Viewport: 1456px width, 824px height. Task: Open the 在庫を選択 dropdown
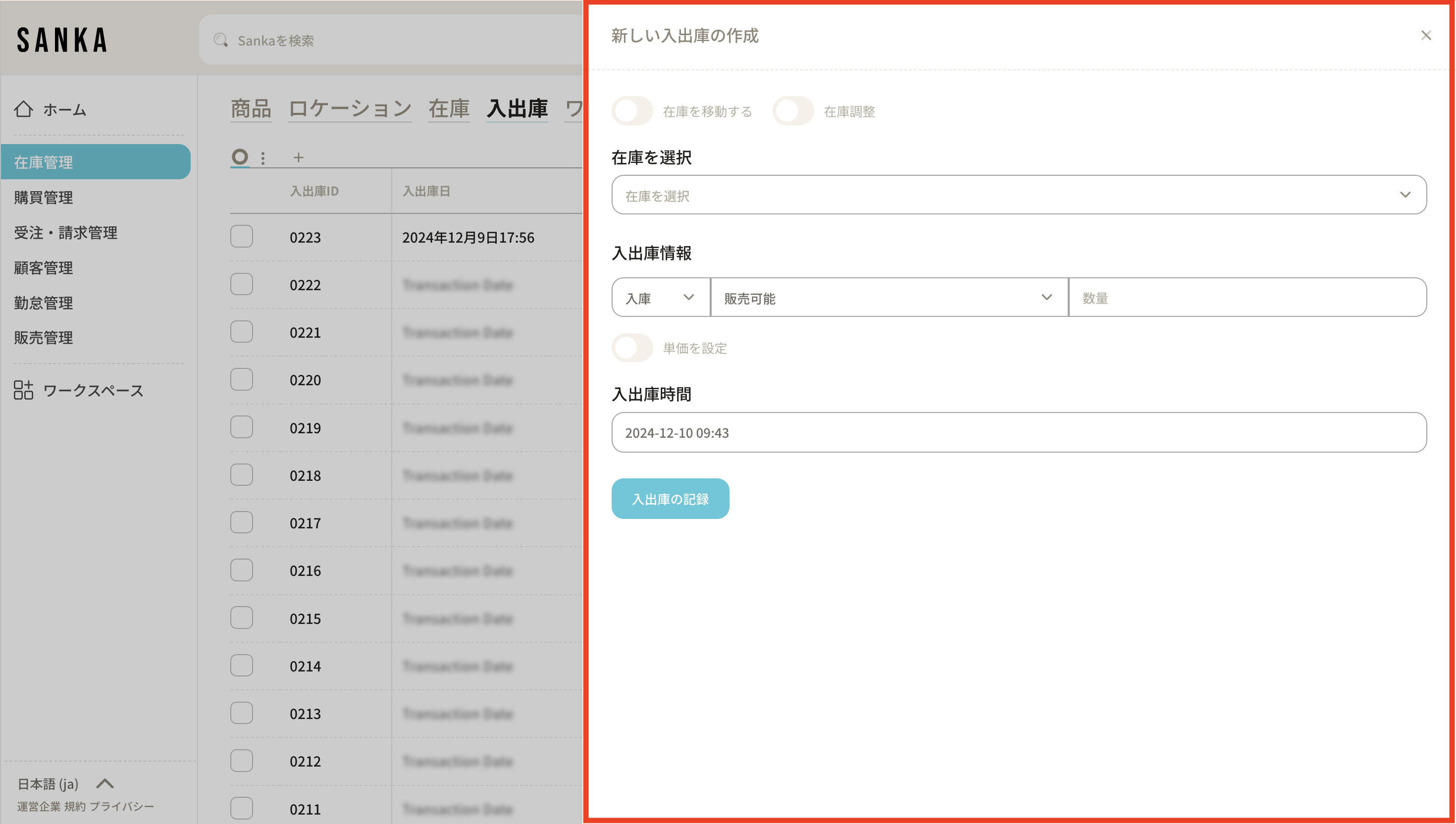click(1018, 195)
